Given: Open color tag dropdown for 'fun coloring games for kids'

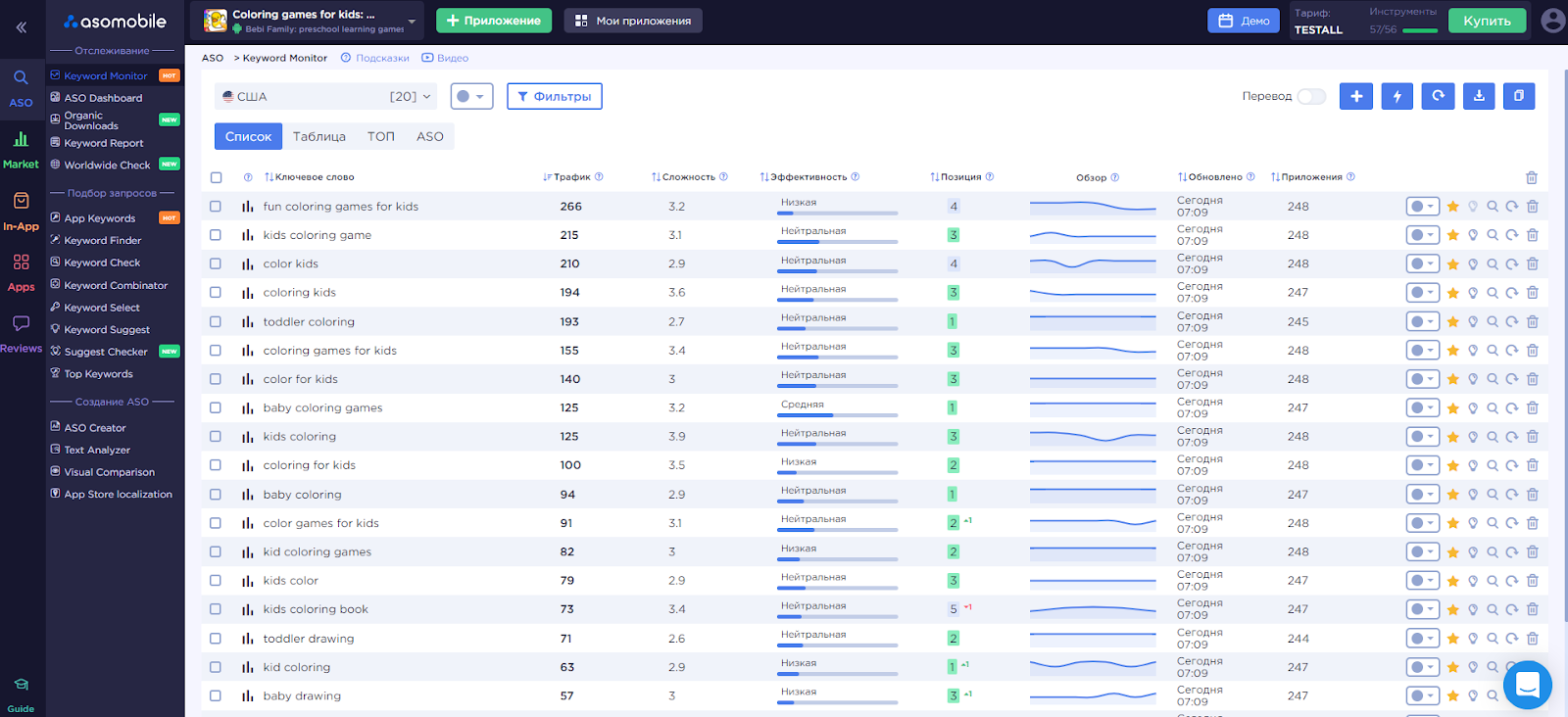Looking at the screenshot, I should coord(1422,207).
